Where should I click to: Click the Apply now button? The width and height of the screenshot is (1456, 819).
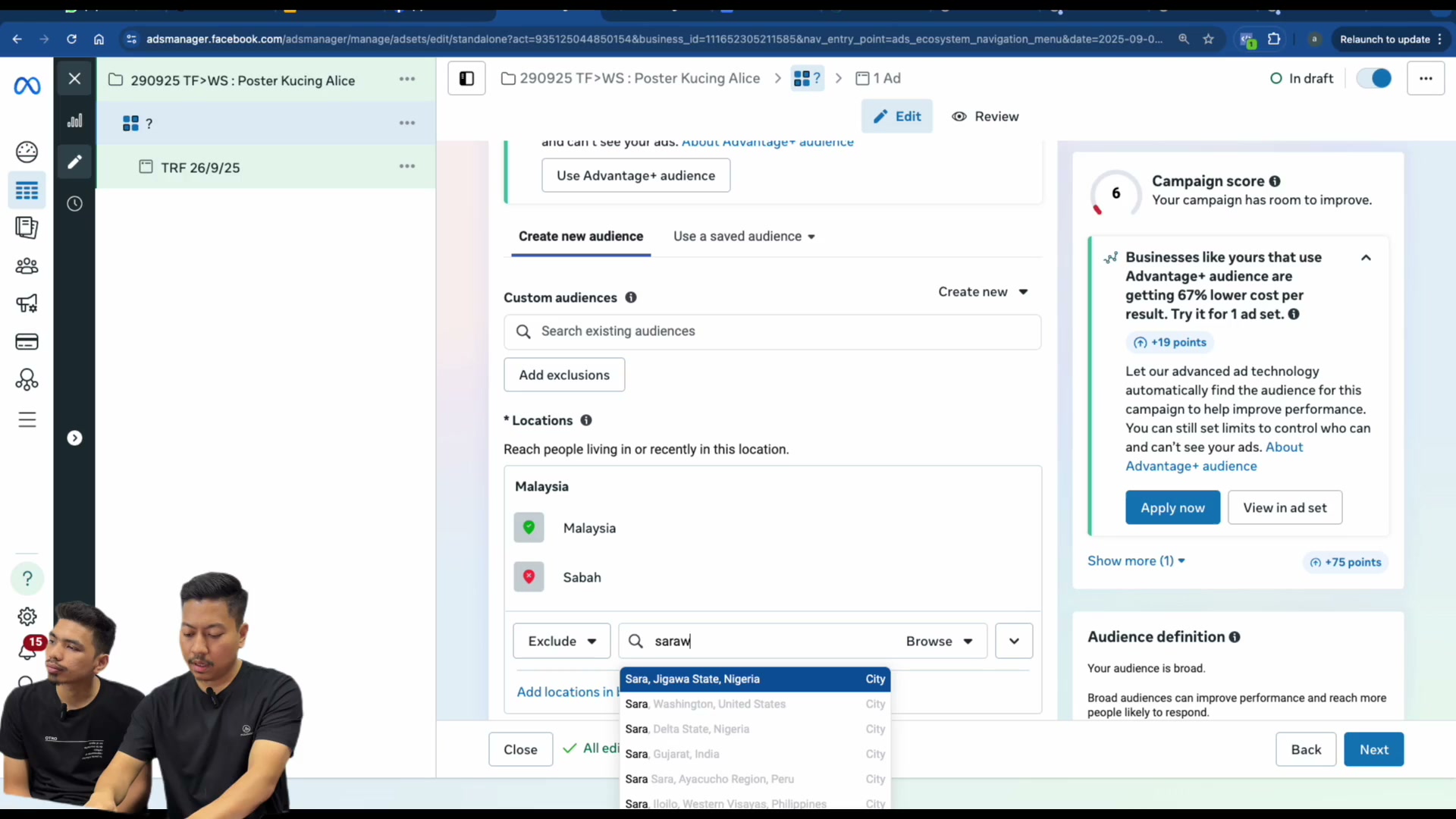(x=1172, y=507)
